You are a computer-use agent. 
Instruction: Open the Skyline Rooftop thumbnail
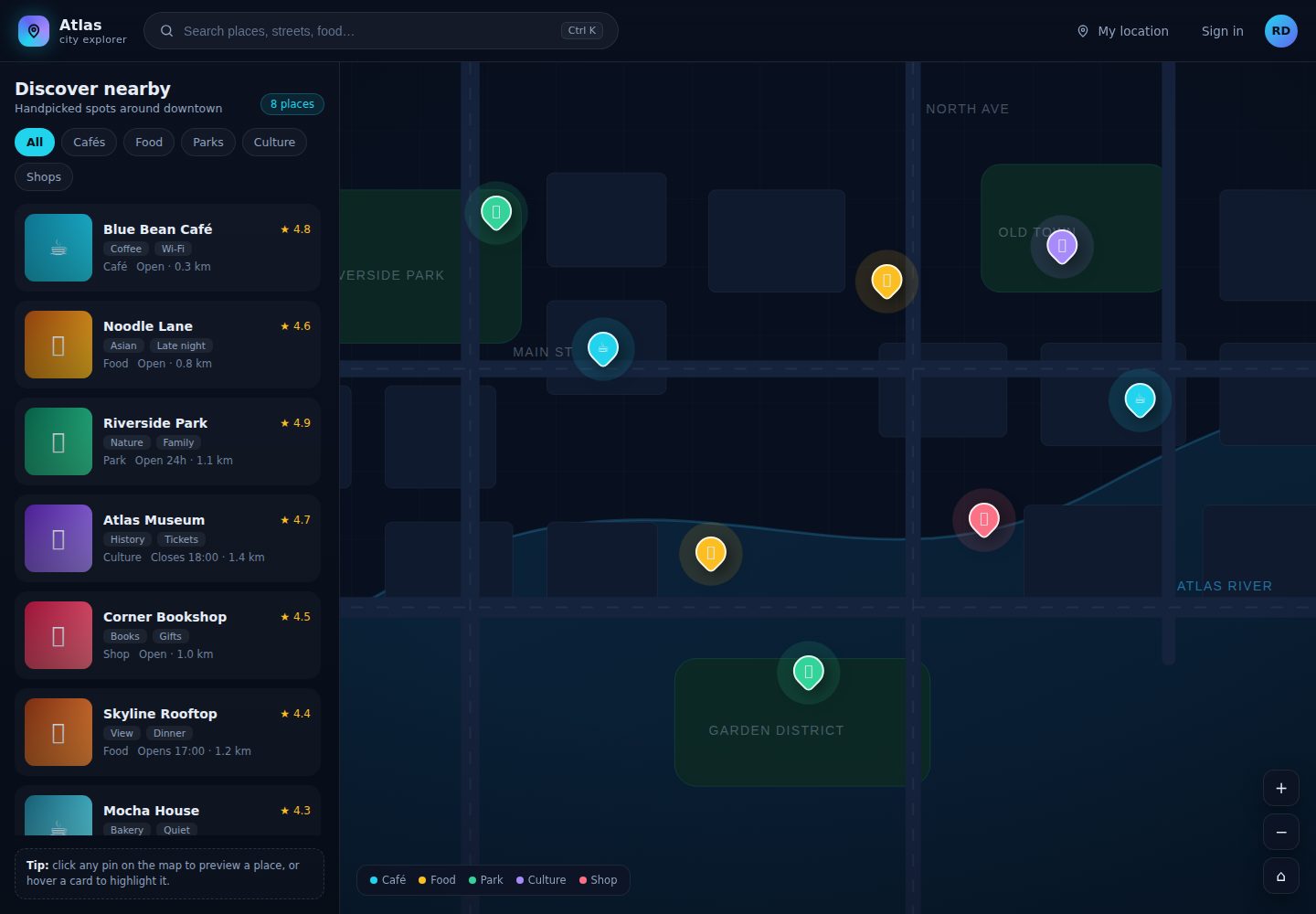pyautogui.click(x=58, y=732)
